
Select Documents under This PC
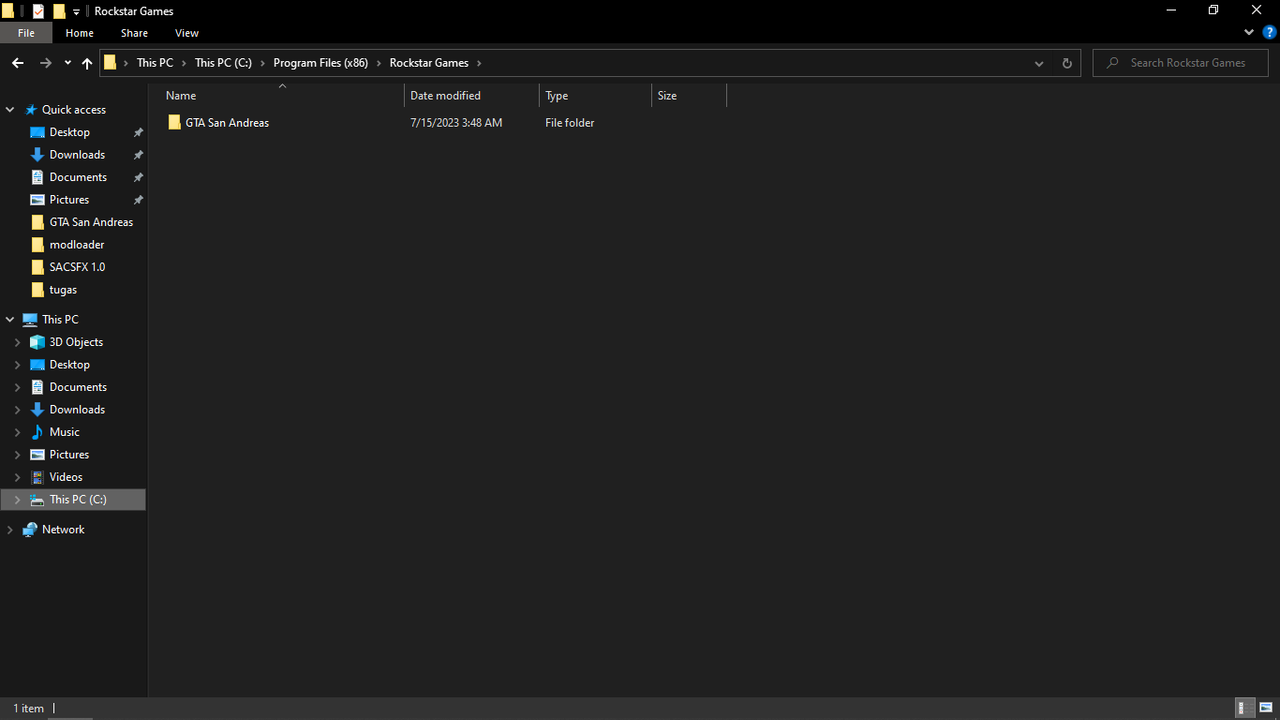click(78, 387)
